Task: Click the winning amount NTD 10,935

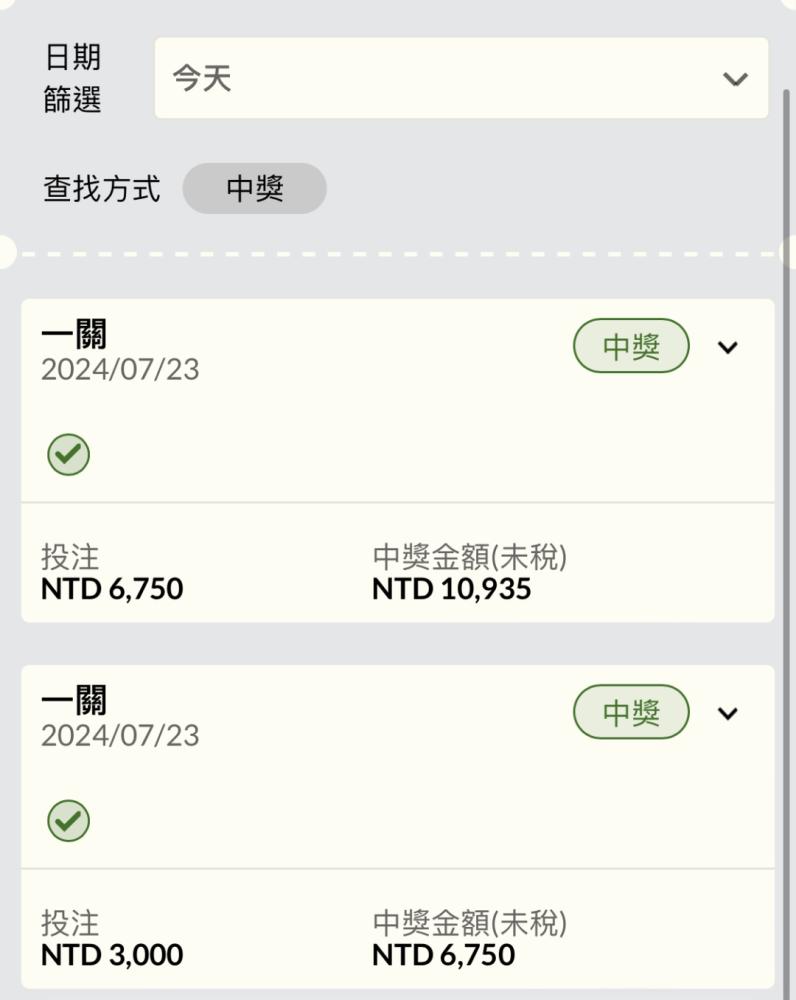Action: (x=451, y=589)
